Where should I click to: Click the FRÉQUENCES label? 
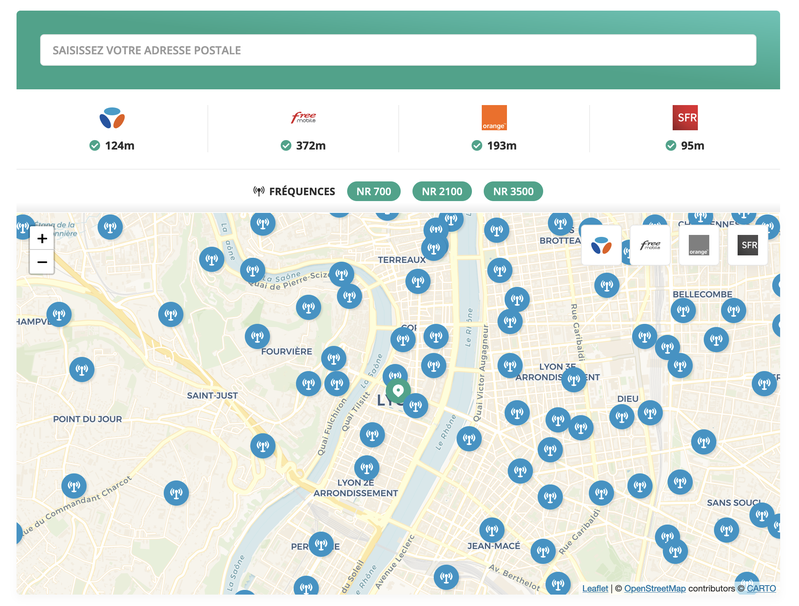pyautogui.click(x=302, y=192)
